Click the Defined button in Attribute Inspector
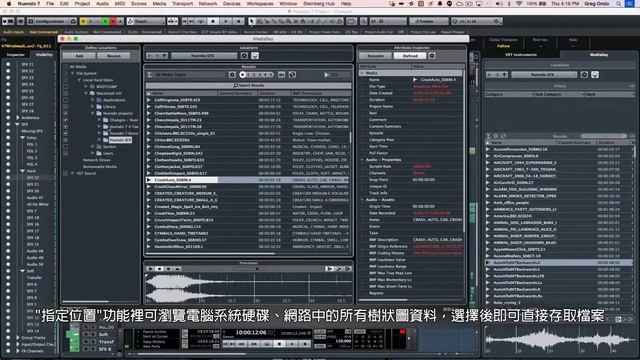 click(410, 56)
